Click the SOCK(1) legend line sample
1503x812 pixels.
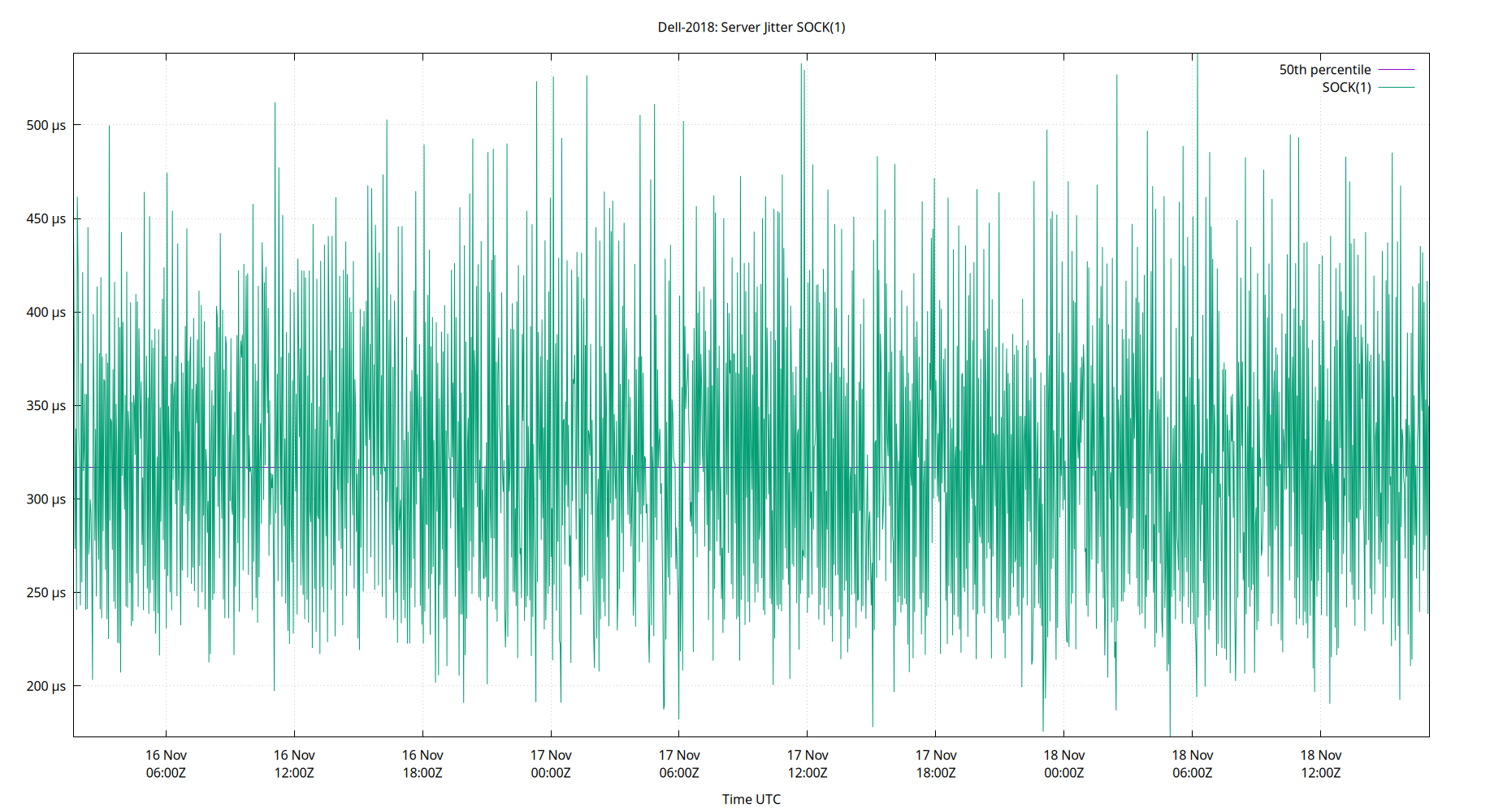point(1396,86)
